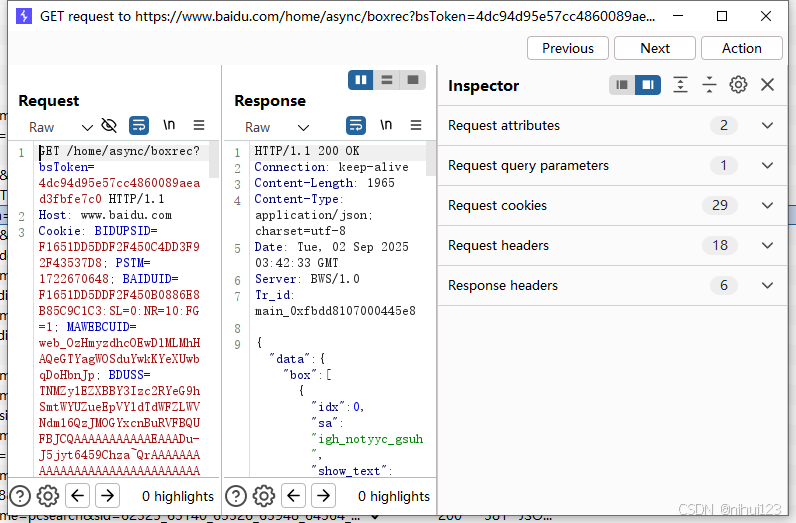Open Response panel hamburger menu
This screenshot has width=796, height=523.
416,125
